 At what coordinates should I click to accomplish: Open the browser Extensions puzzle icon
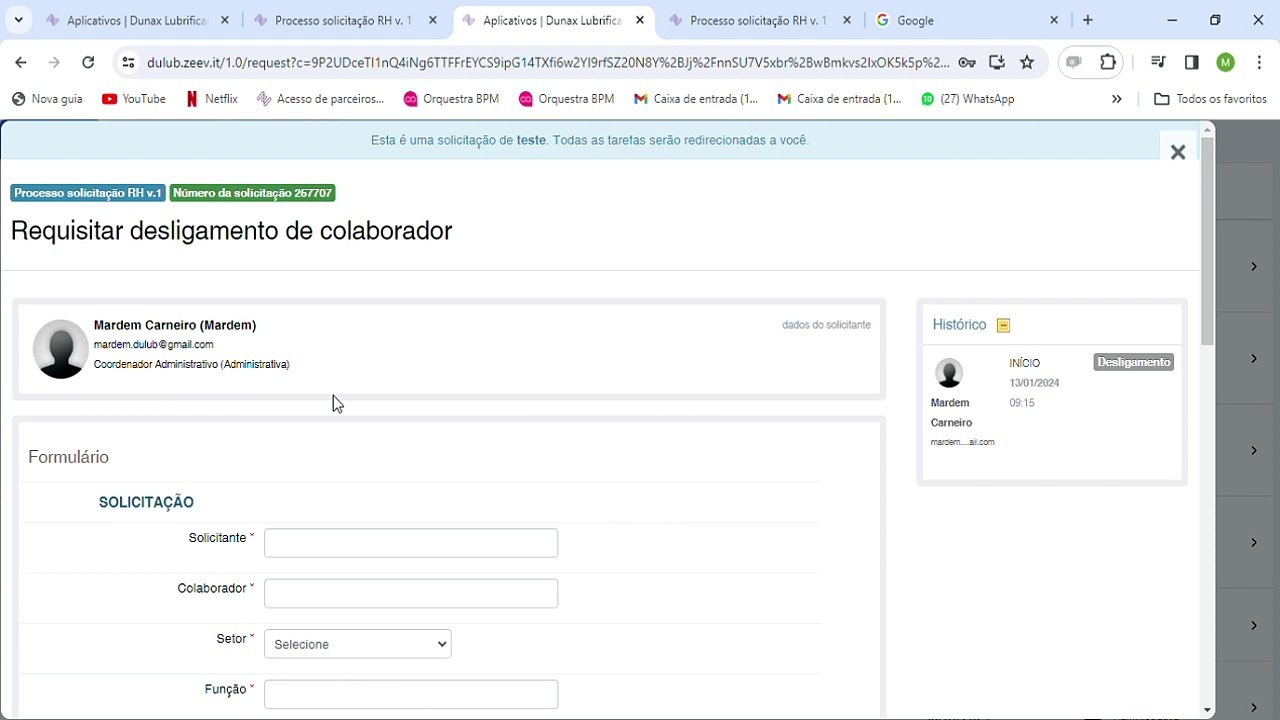[x=1108, y=62]
